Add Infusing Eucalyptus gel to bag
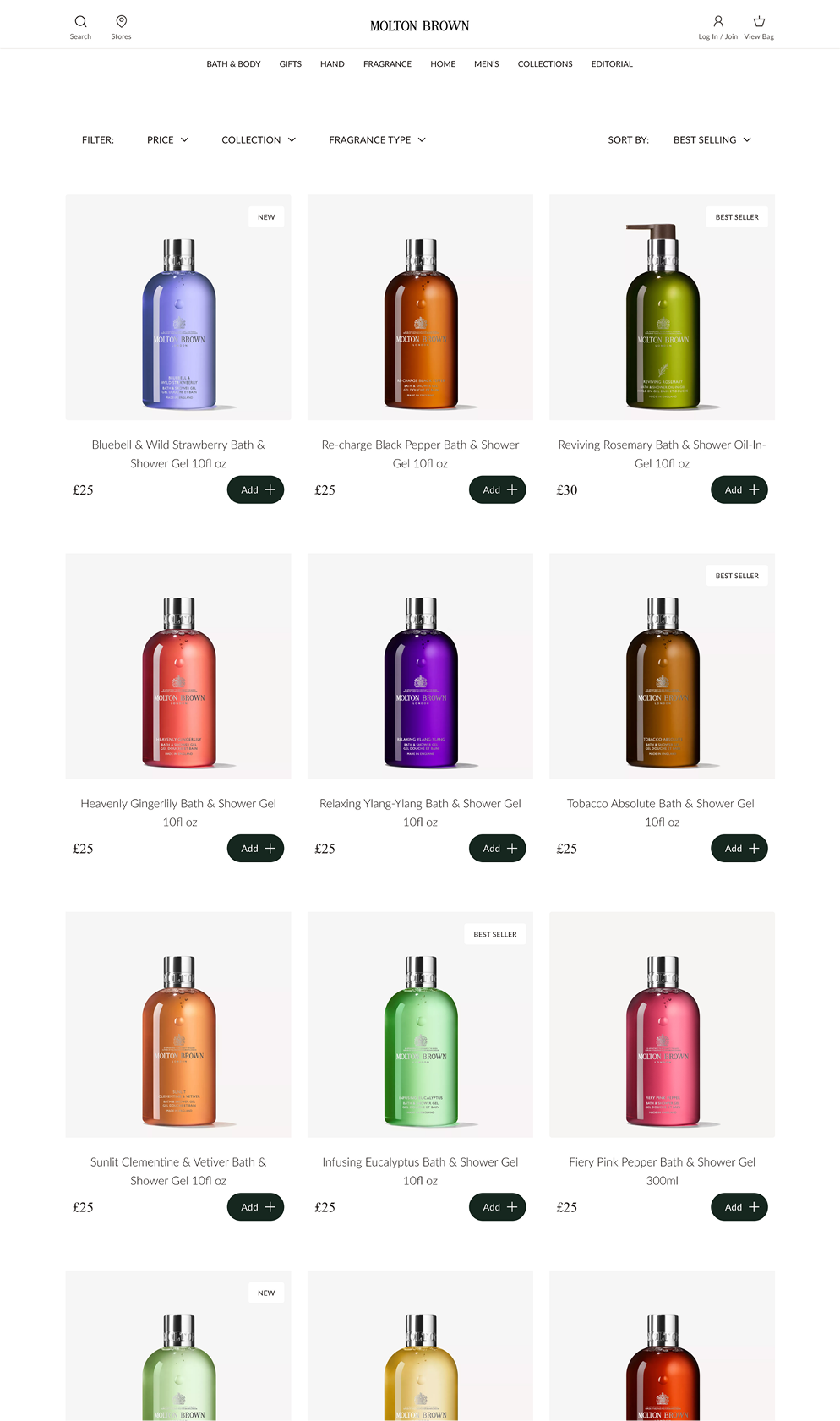This screenshot has height=1421, width=840. tap(498, 1207)
